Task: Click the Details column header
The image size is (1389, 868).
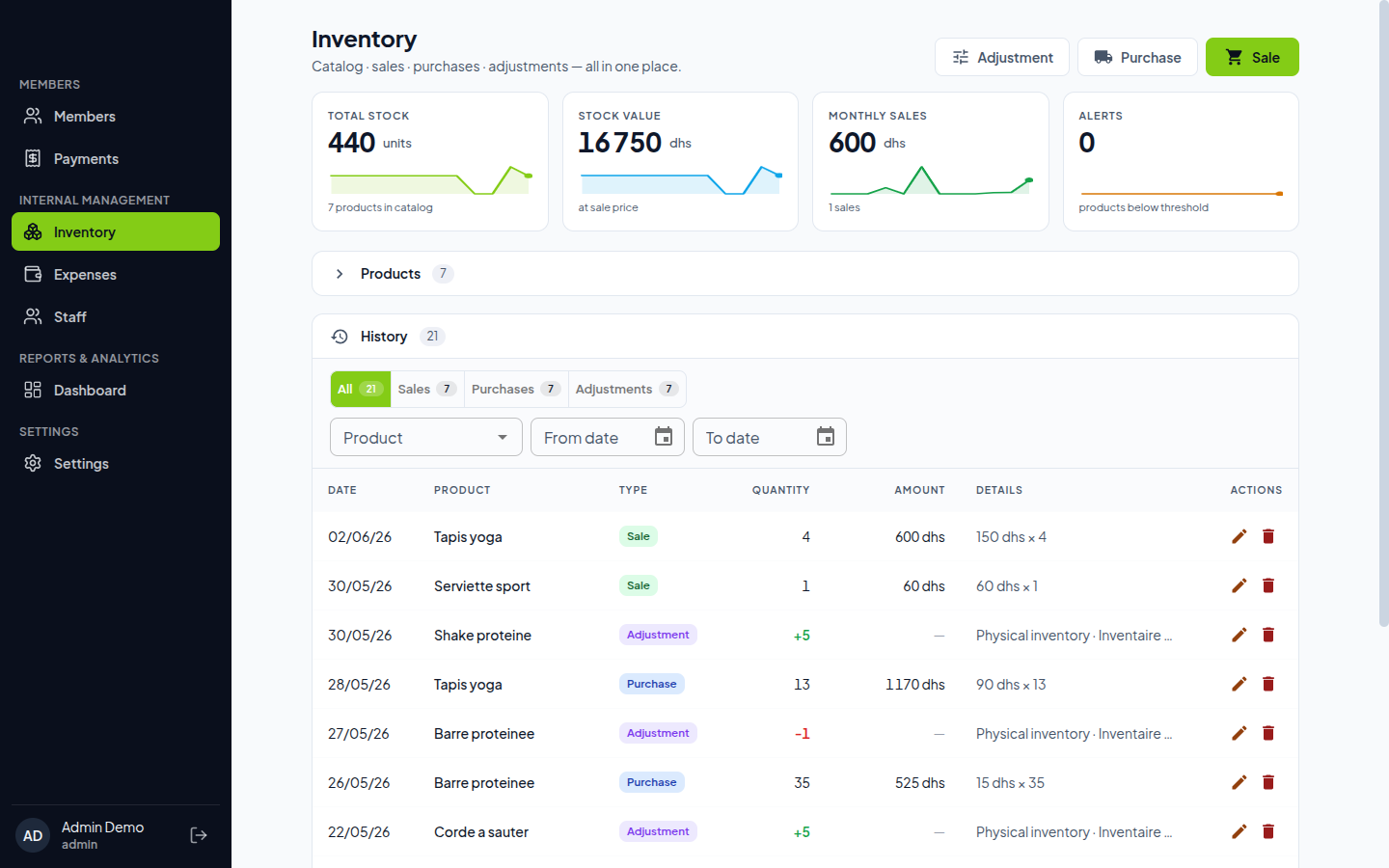Action: pyautogui.click(x=999, y=490)
